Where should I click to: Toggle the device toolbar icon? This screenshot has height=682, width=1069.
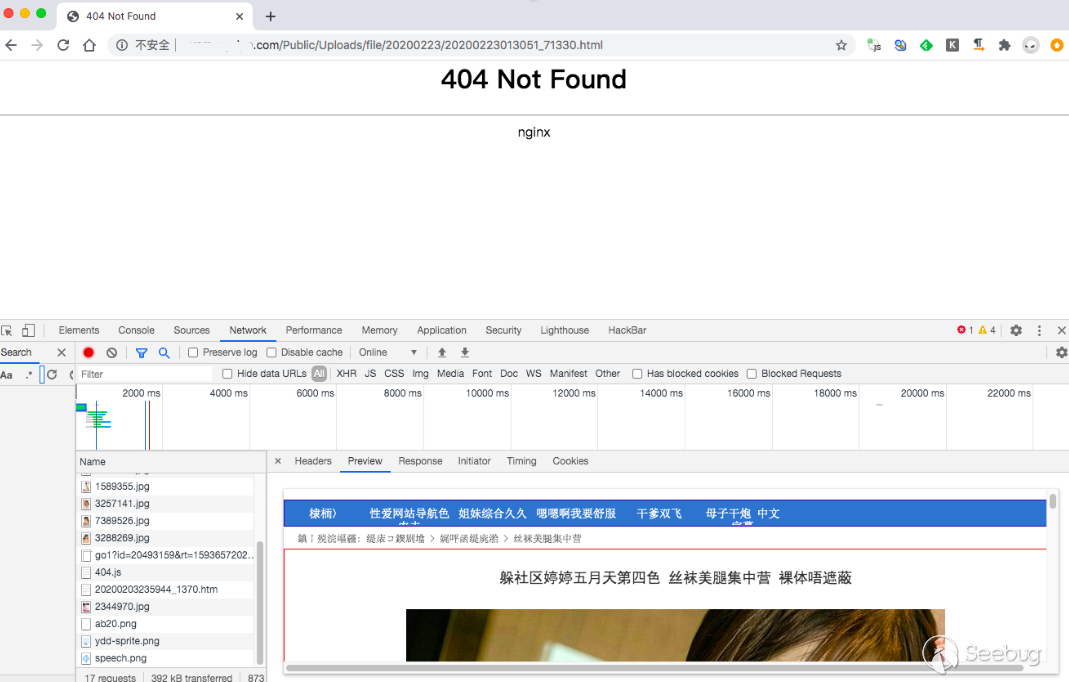(x=28, y=330)
